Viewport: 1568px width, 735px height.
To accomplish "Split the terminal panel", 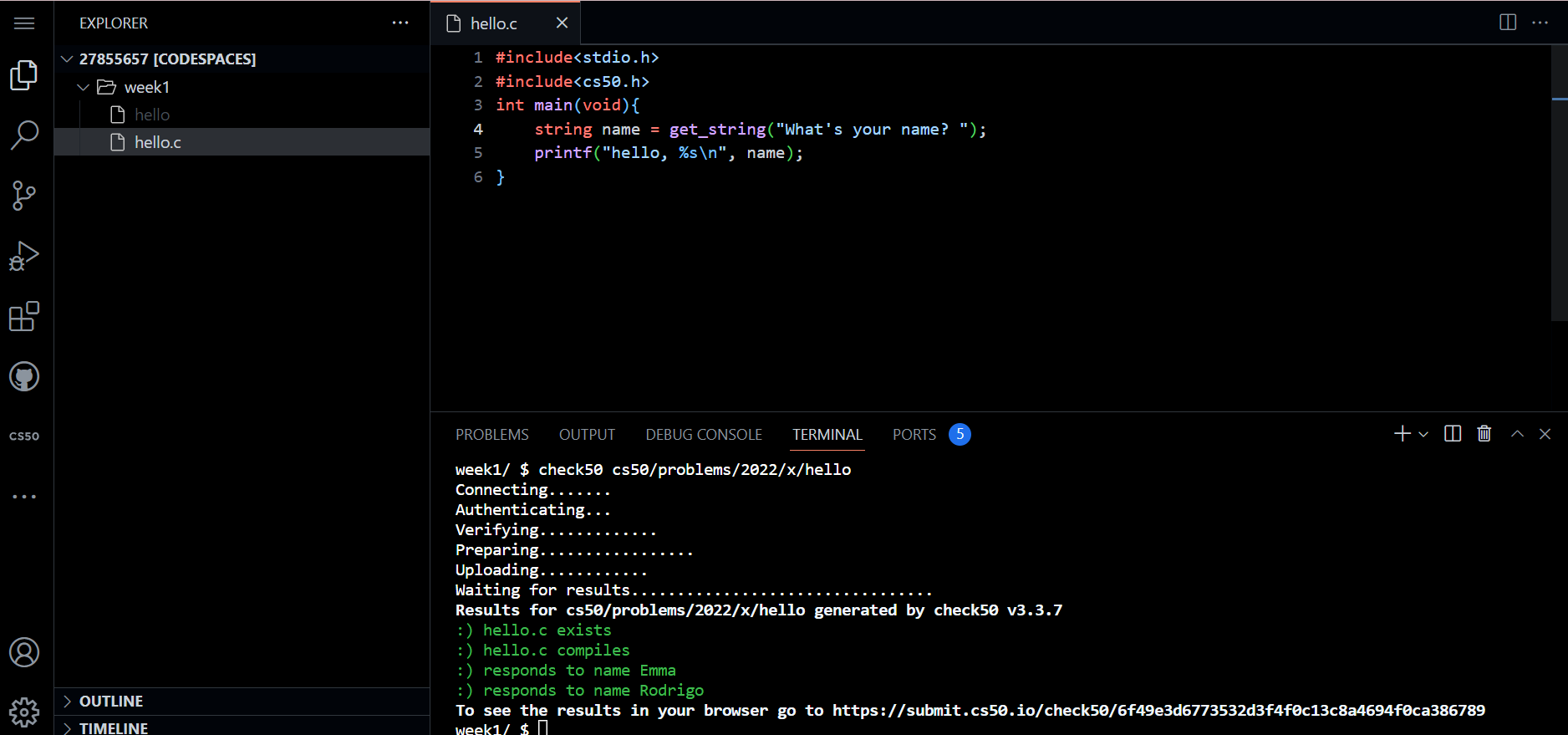I will click(x=1453, y=434).
